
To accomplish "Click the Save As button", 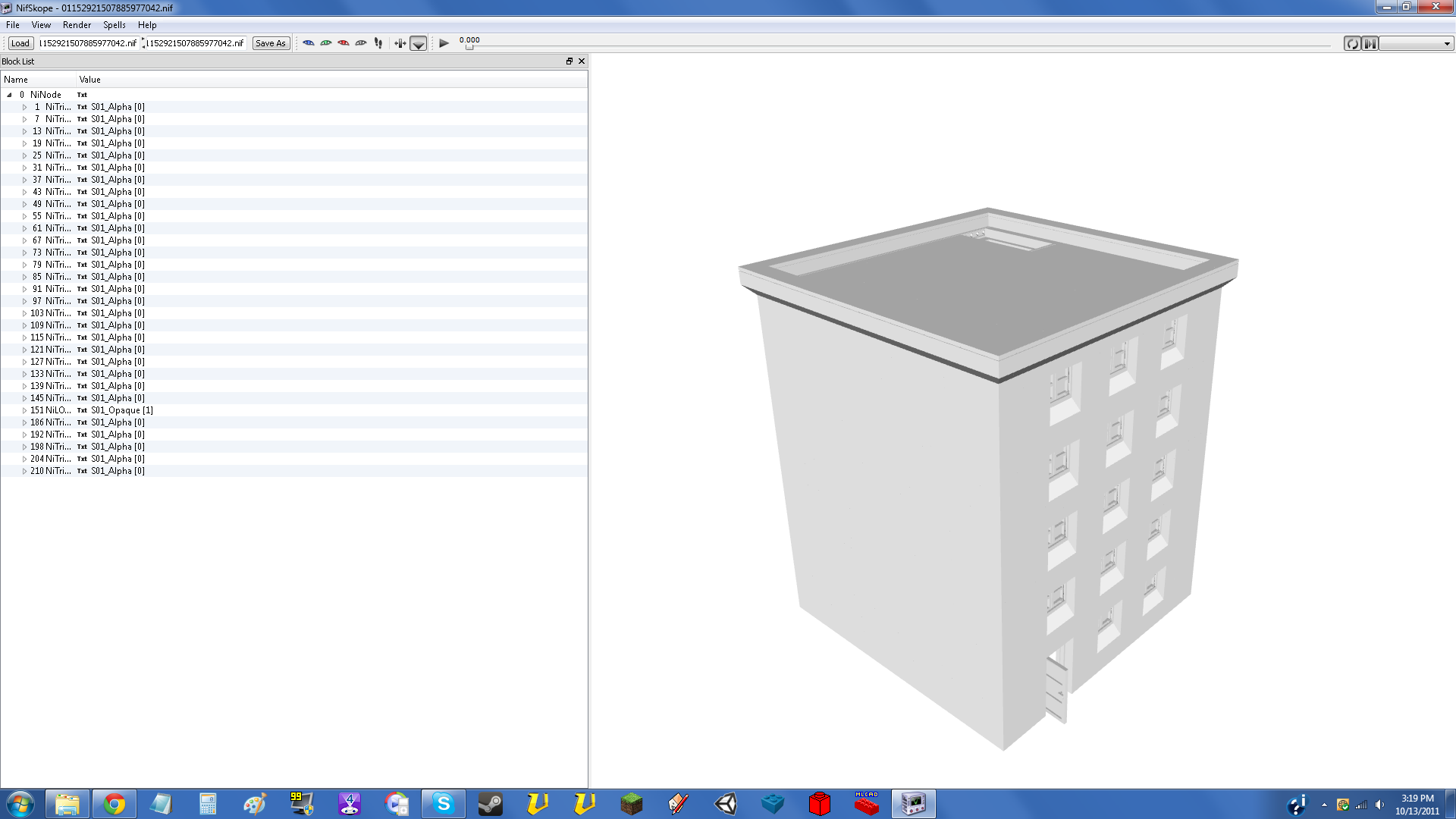I will click(270, 43).
